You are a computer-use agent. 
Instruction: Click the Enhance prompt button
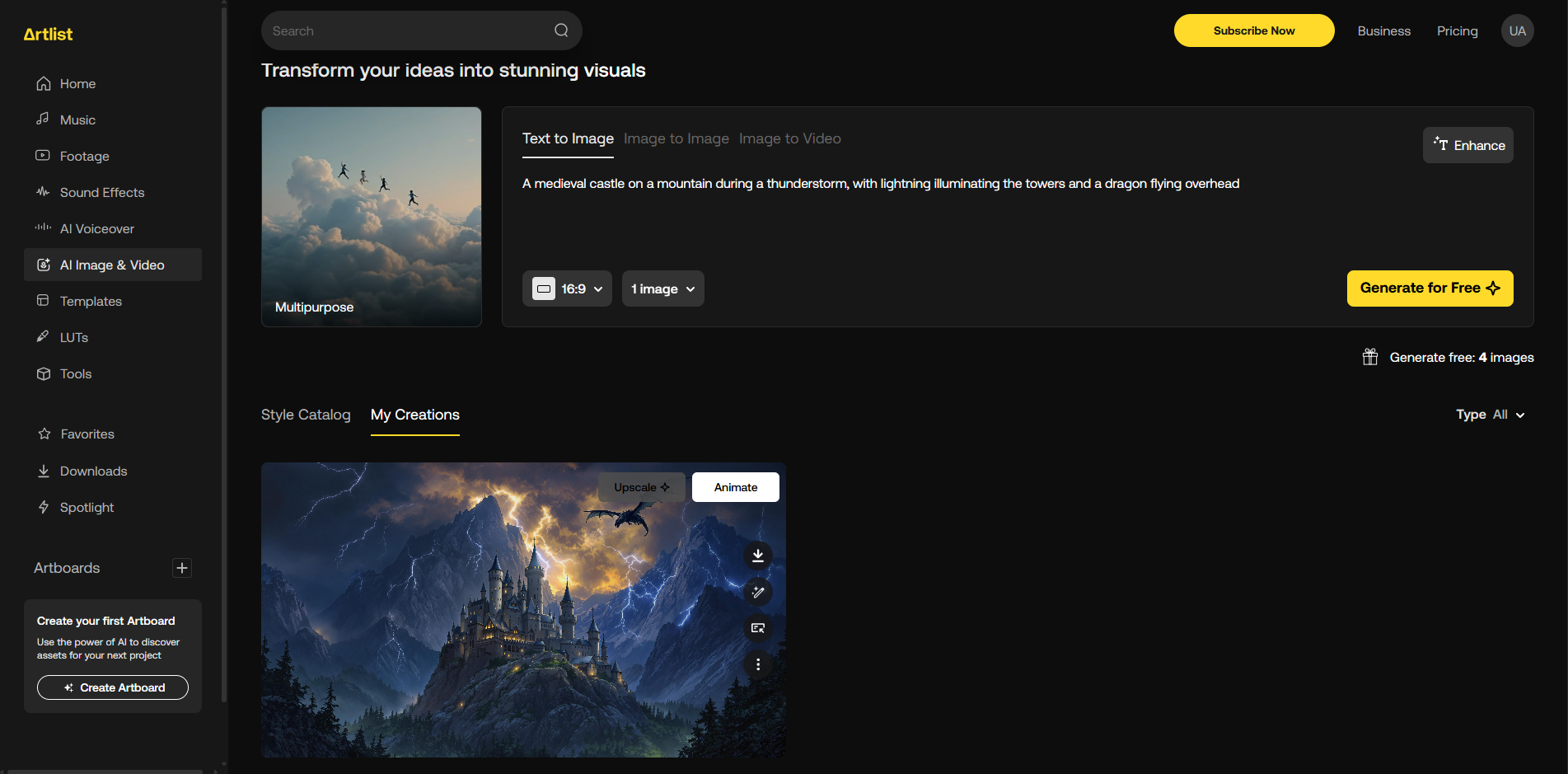(1468, 145)
